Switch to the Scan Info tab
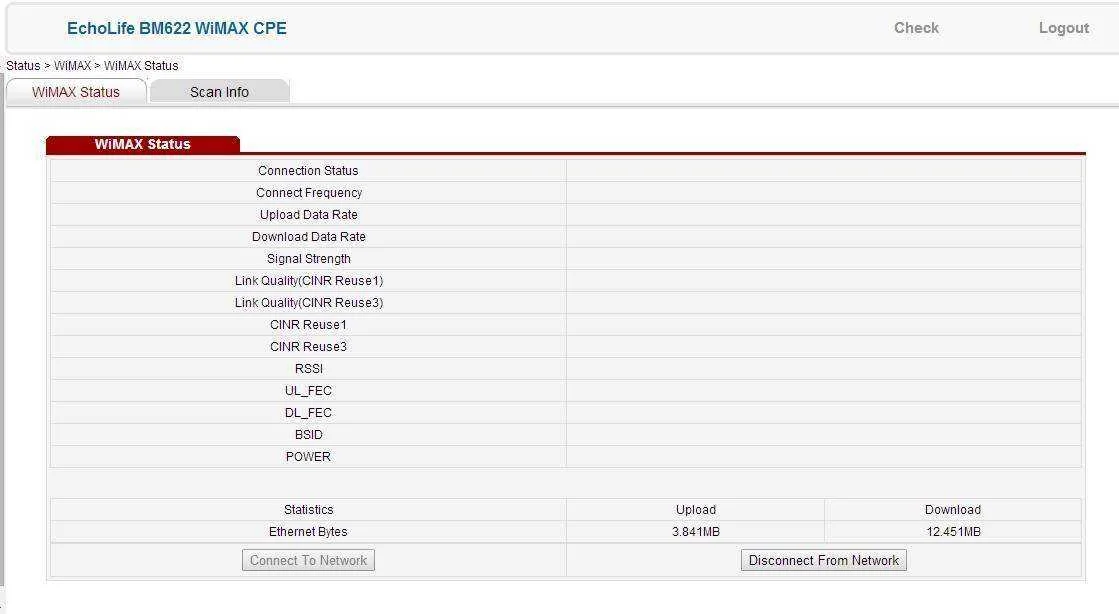Screen dimensions: 1119x614 219,92
